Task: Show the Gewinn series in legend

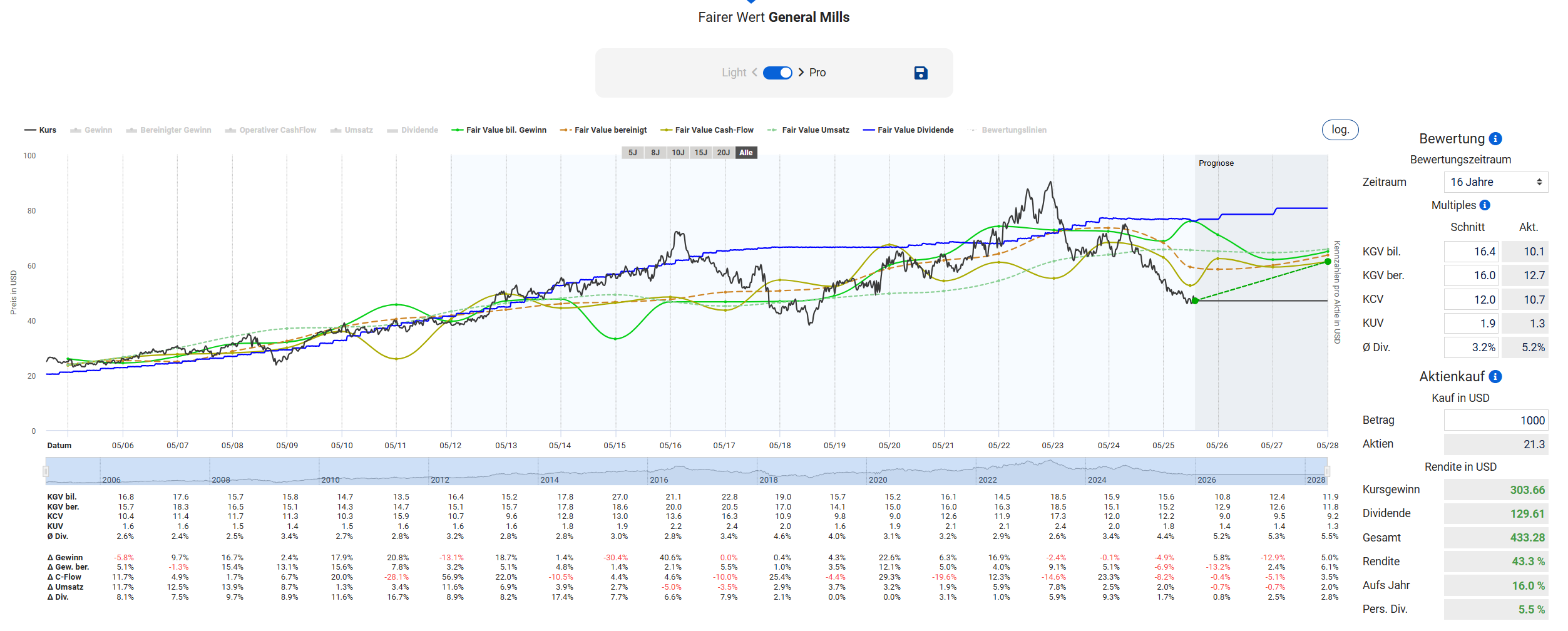Action: click(91, 130)
